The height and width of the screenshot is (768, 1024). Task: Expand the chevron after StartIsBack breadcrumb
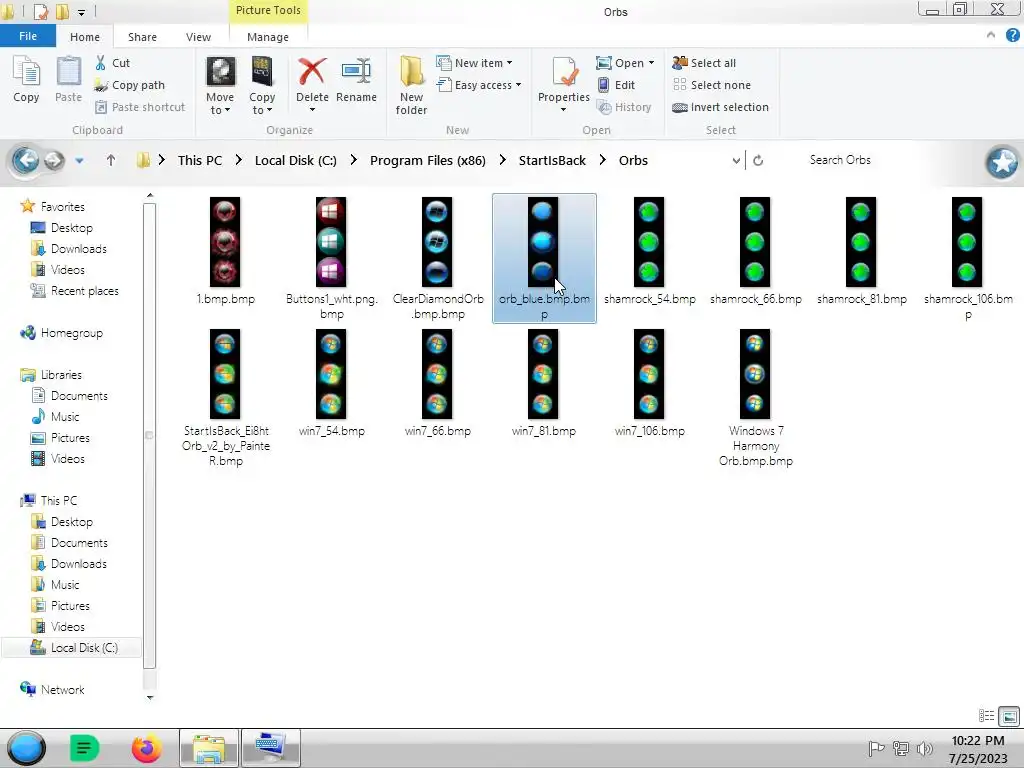[602, 160]
